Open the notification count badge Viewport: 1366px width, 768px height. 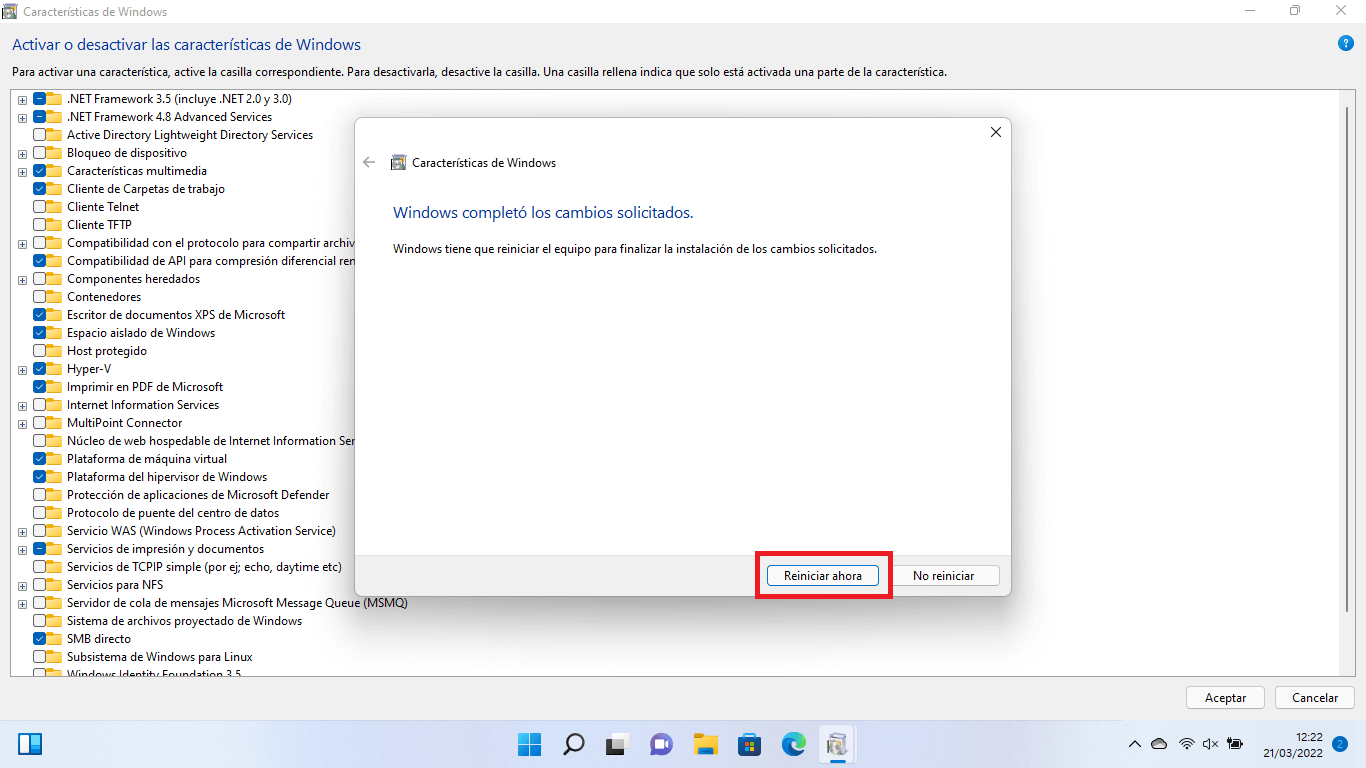1340,744
